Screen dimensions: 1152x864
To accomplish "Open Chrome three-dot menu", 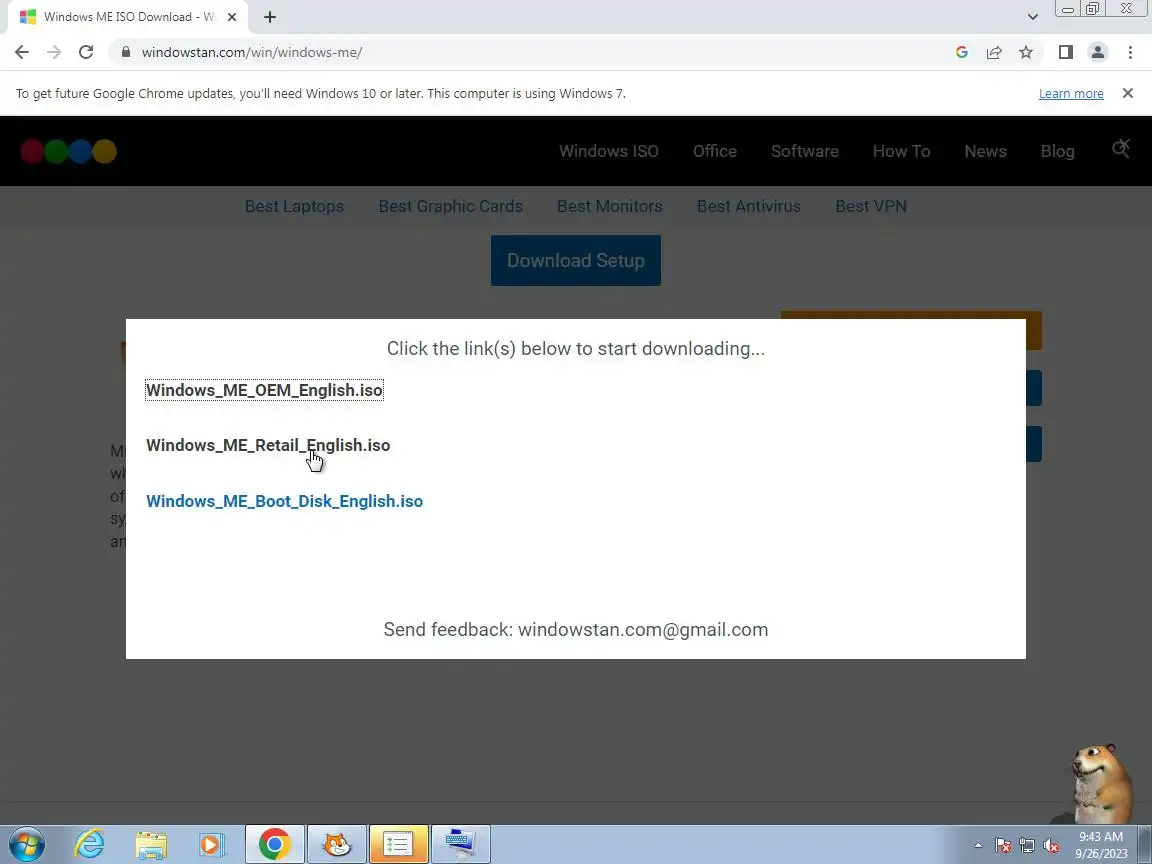I will coord(1130,52).
